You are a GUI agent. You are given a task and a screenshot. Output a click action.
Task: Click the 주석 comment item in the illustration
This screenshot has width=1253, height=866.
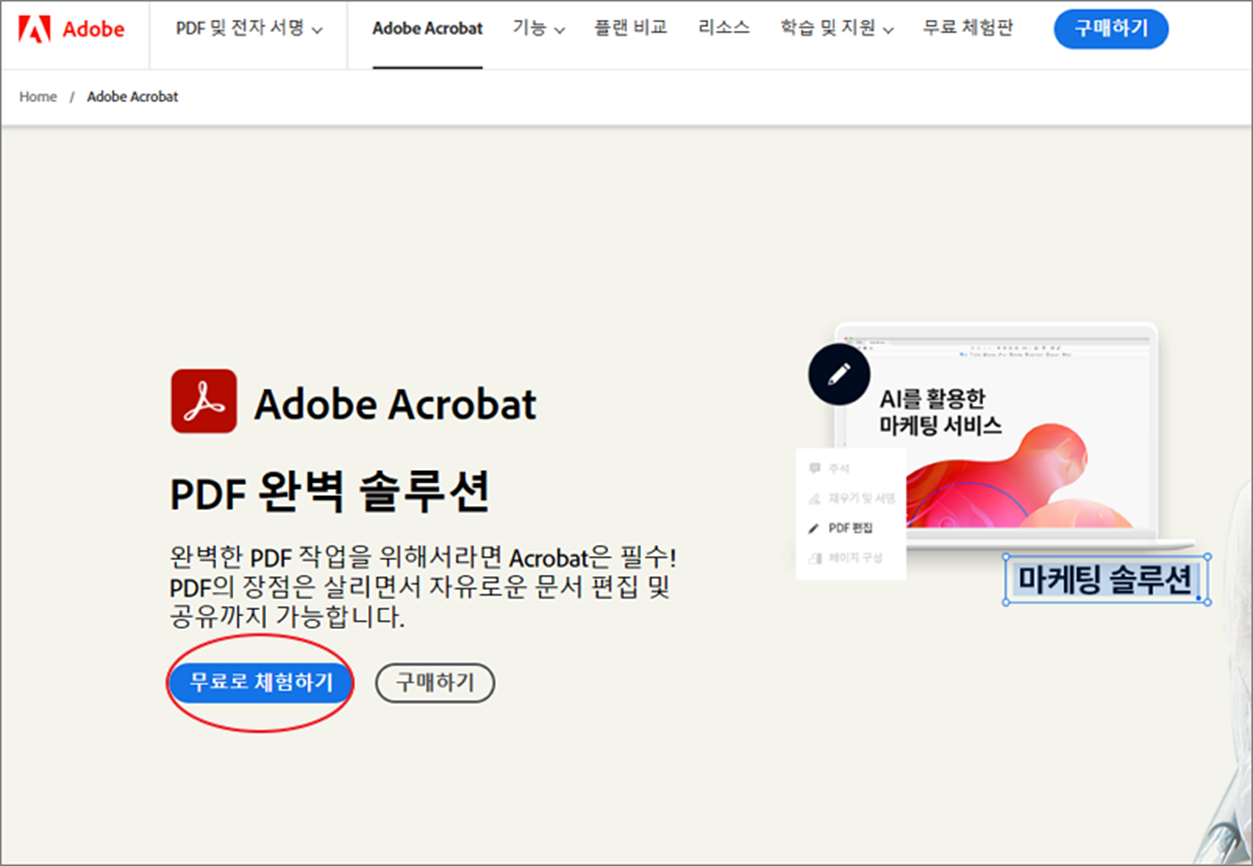coord(830,468)
